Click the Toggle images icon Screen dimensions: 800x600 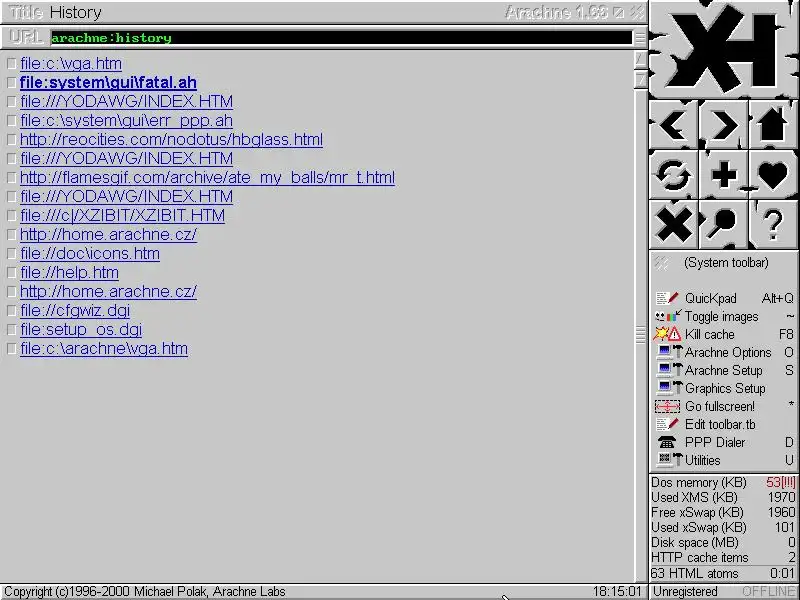(x=668, y=316)
